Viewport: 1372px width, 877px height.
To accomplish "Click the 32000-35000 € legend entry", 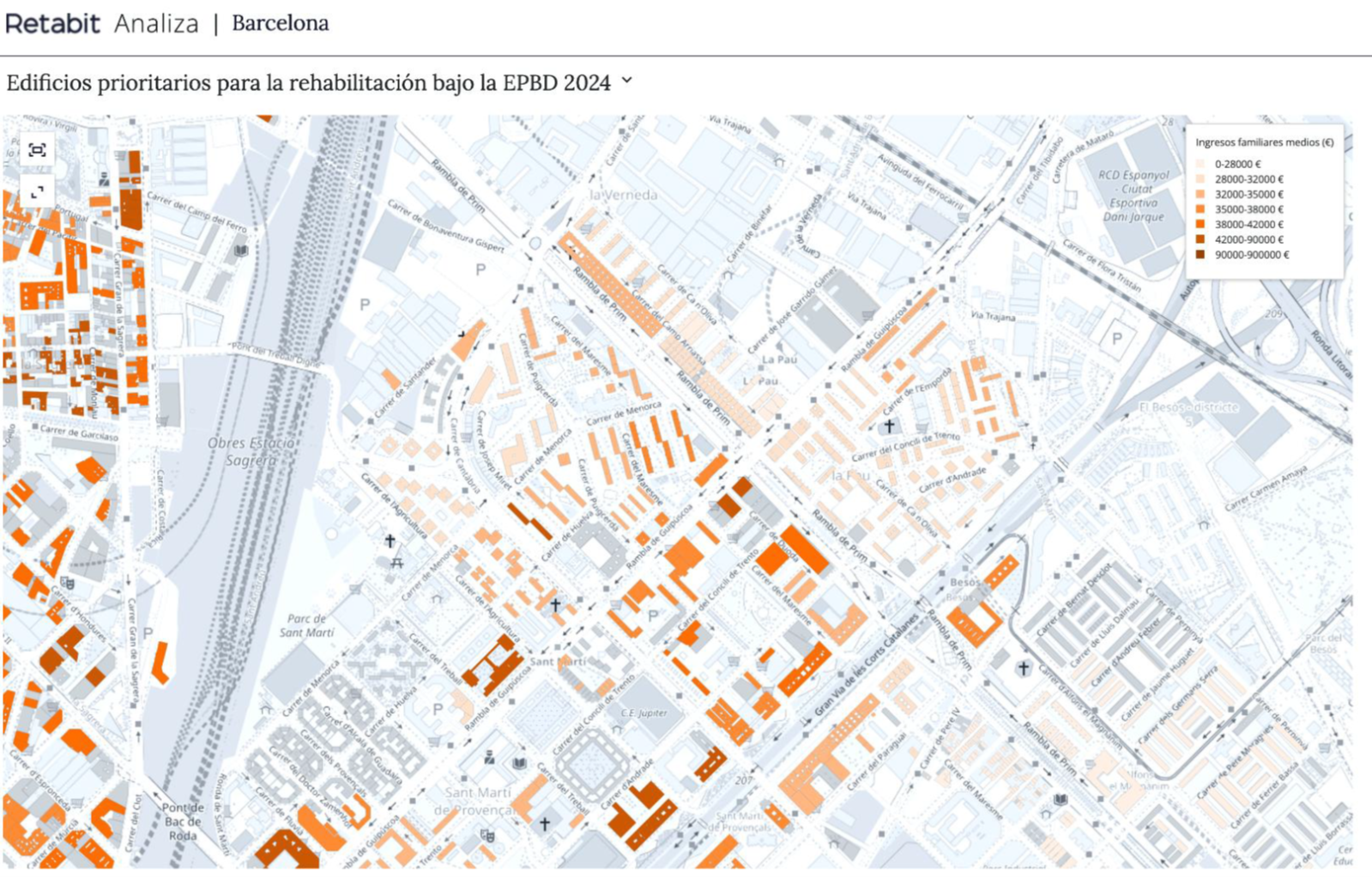I will (1248, 195).
